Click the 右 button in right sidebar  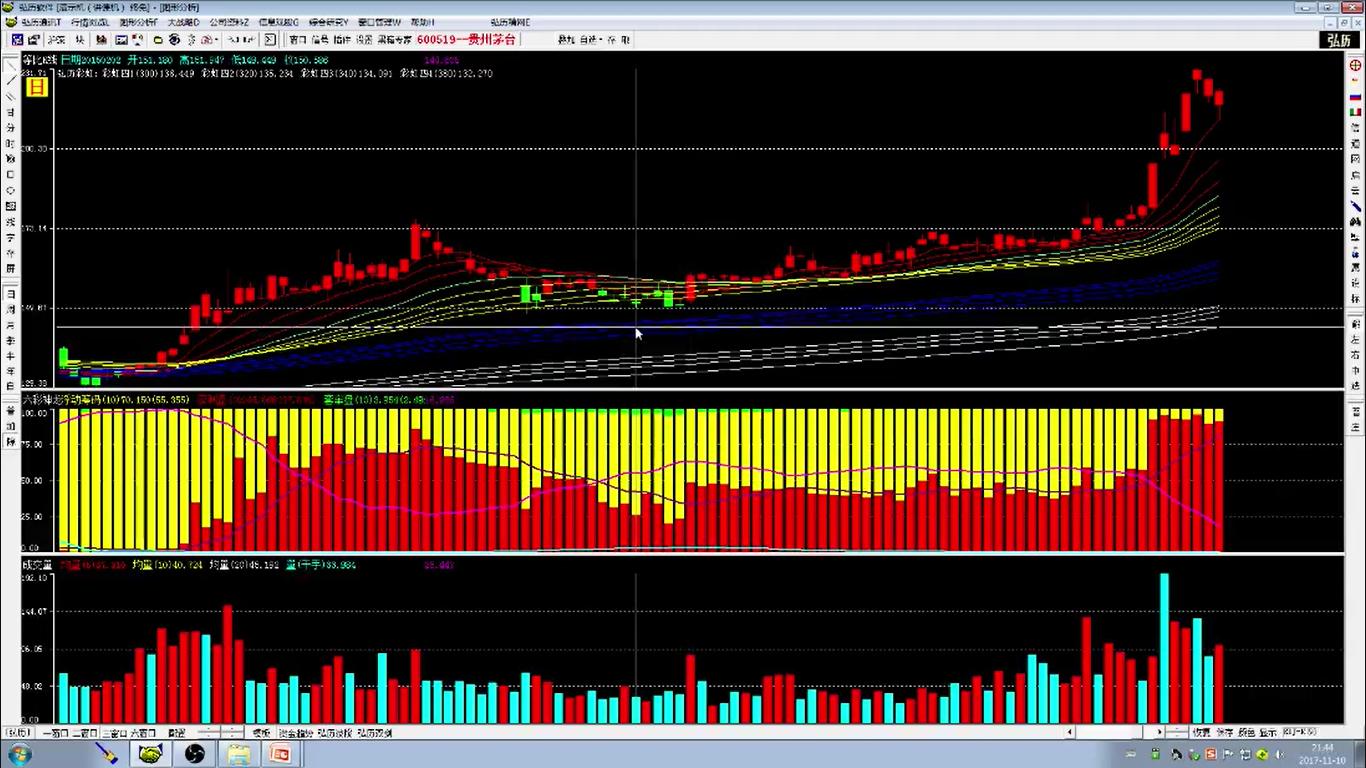(1355, 354)
